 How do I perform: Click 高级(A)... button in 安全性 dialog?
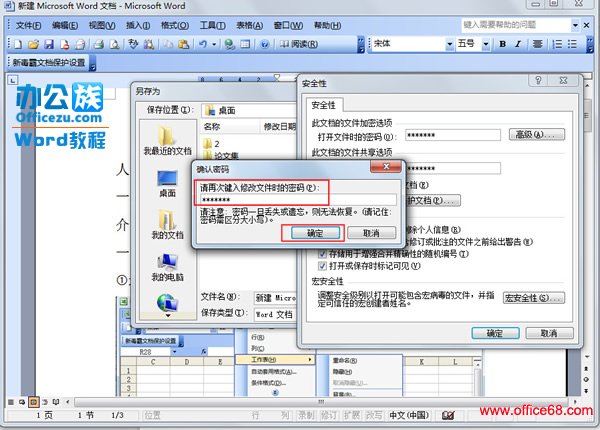coord(536,135)
